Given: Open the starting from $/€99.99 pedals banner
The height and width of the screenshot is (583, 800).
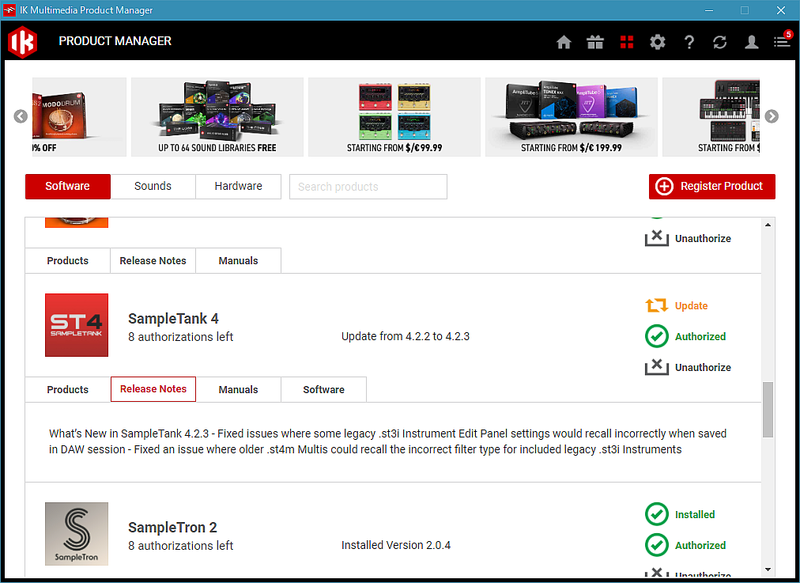Looking at the screenshot, I should pos(394,117).
